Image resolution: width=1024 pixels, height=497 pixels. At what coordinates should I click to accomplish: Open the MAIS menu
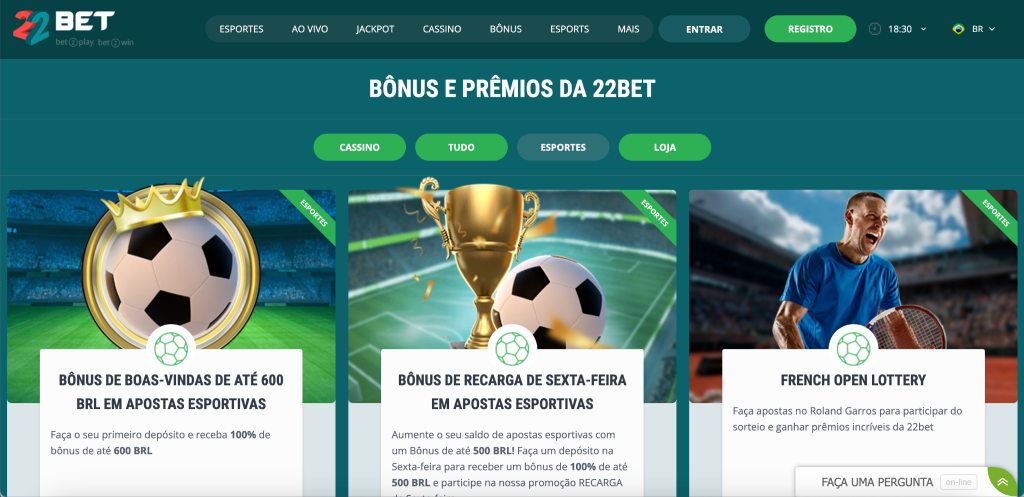pyautogui.click(x=628, y=29)
